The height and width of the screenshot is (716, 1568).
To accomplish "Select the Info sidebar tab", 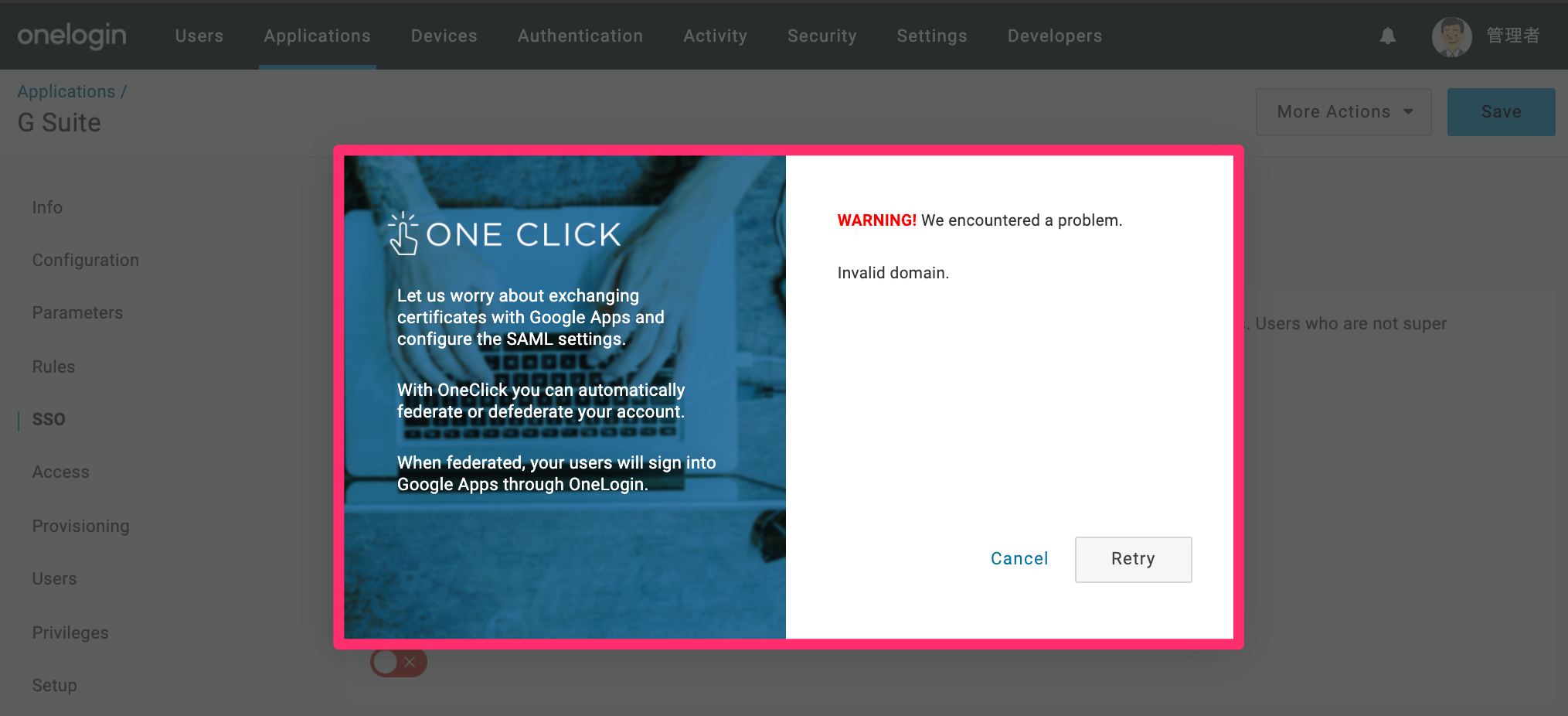I will [47, 207].
